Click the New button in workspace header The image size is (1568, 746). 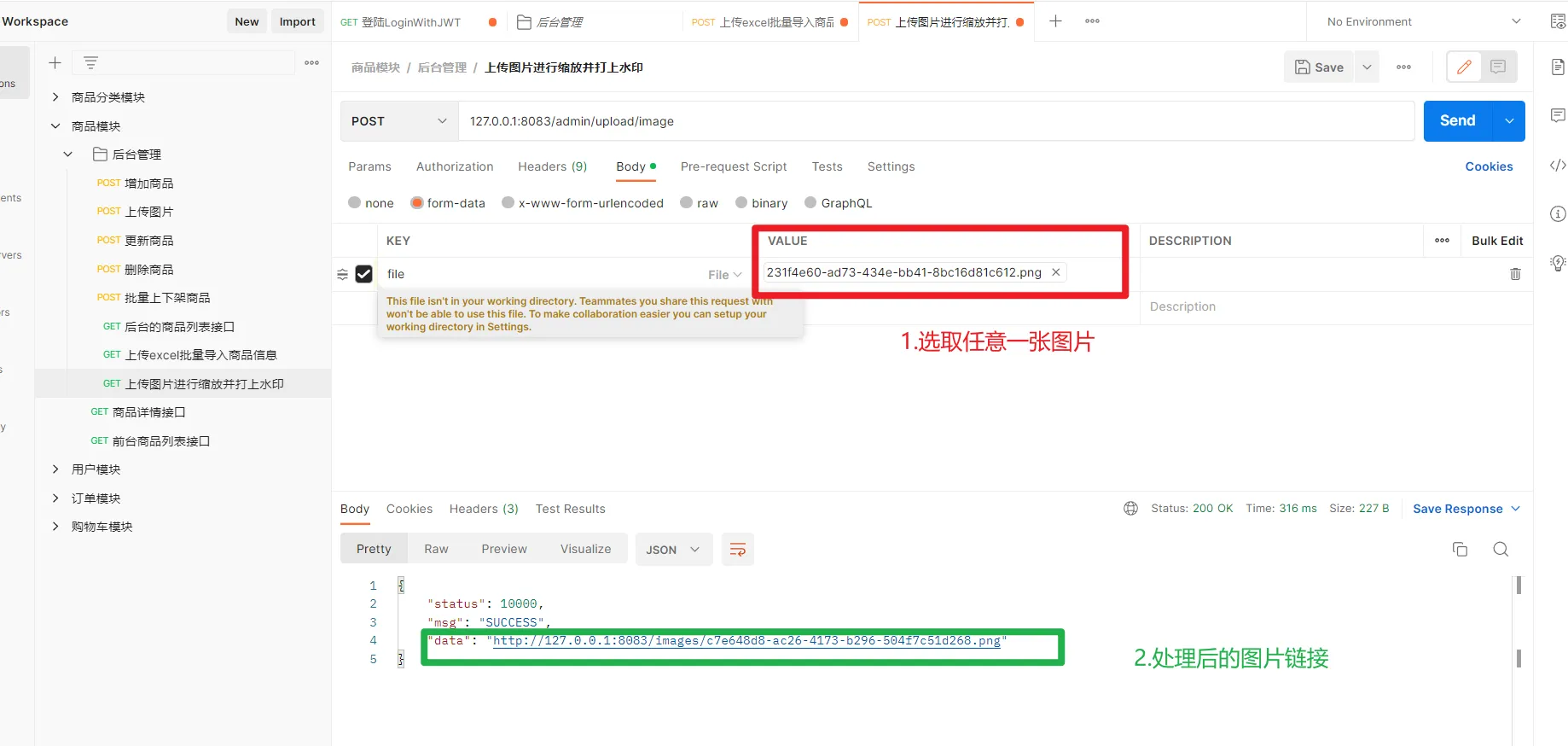[247, 21]
